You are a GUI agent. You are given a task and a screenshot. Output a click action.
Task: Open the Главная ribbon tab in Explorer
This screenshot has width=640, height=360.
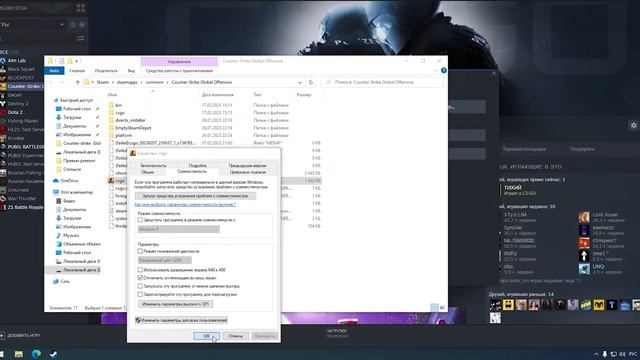click(x=77, y=71)
